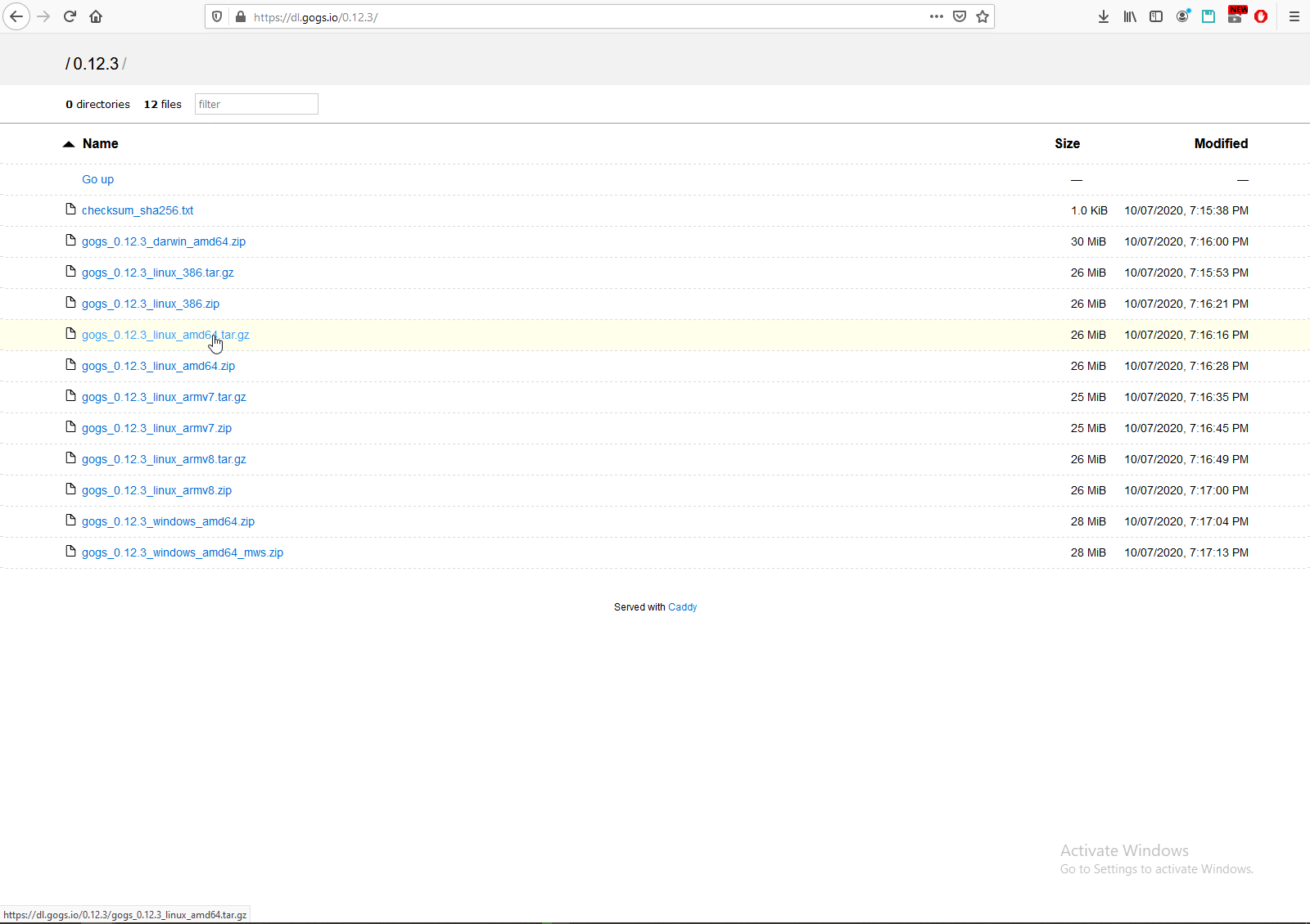The height and width of the screenshot is (924, 1310).
Task: Click the date '10/07/2020, 7:16:00 PM'
Action: pyautogui.click(x=1186, y=241)
